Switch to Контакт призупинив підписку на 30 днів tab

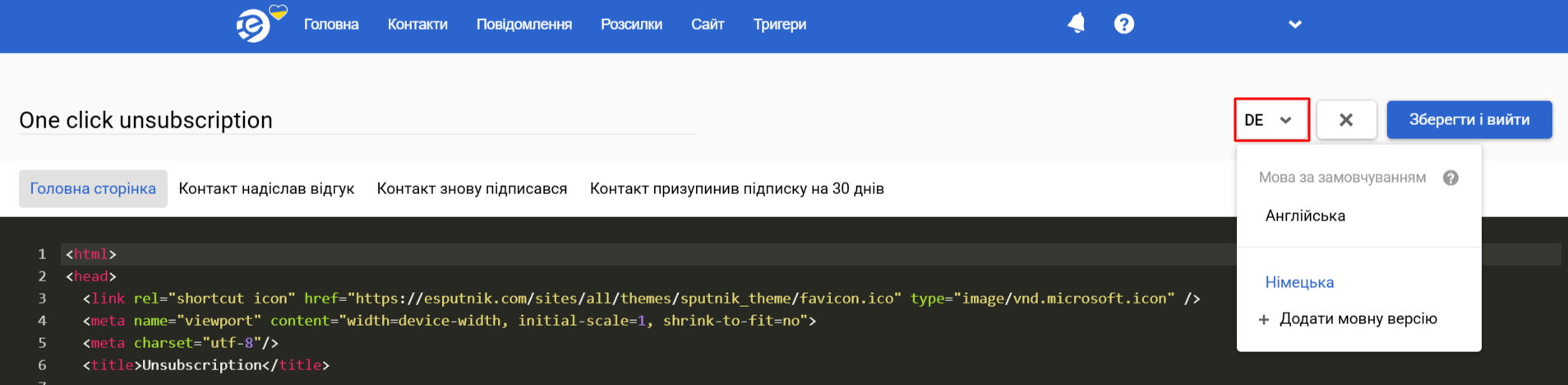(x=737, y=188)
